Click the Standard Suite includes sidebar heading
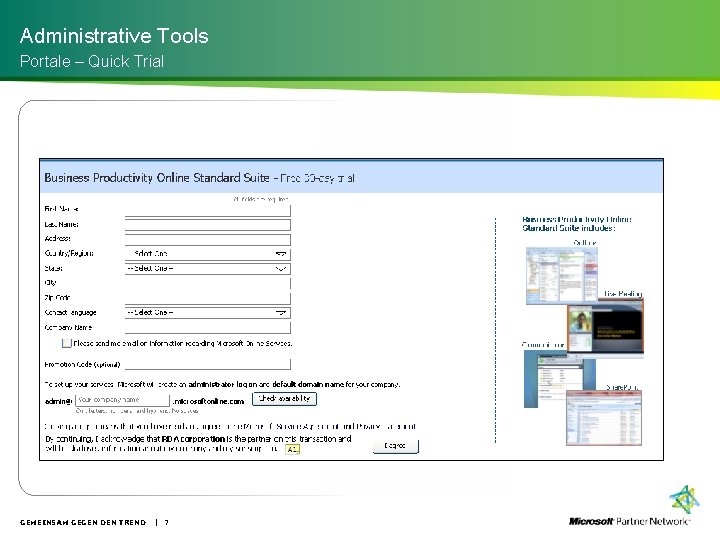 (577, 224)
